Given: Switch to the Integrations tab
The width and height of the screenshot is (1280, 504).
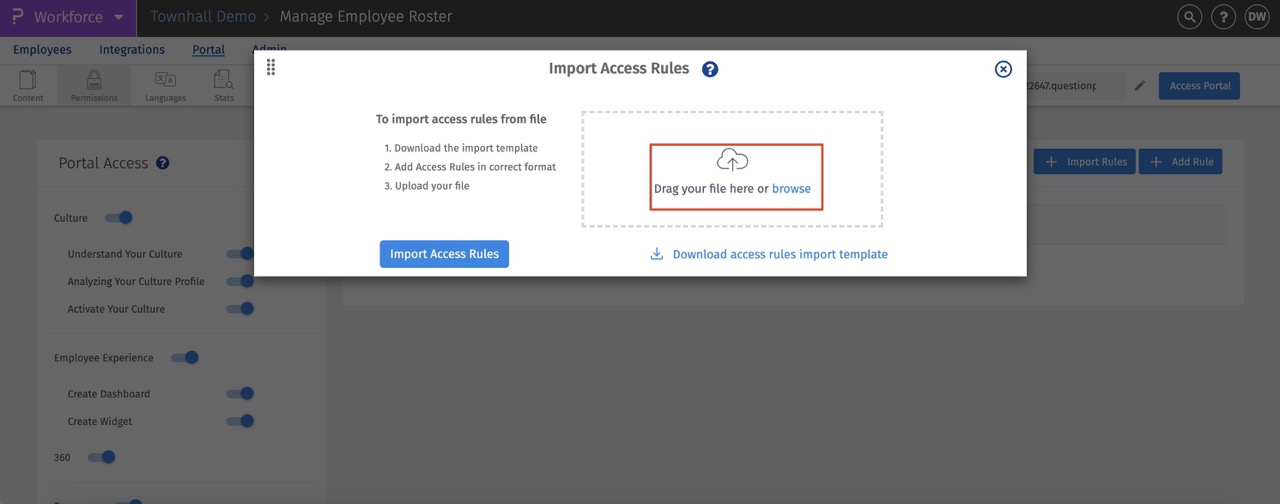Looking at the screenshot, I should pos(132,50).
